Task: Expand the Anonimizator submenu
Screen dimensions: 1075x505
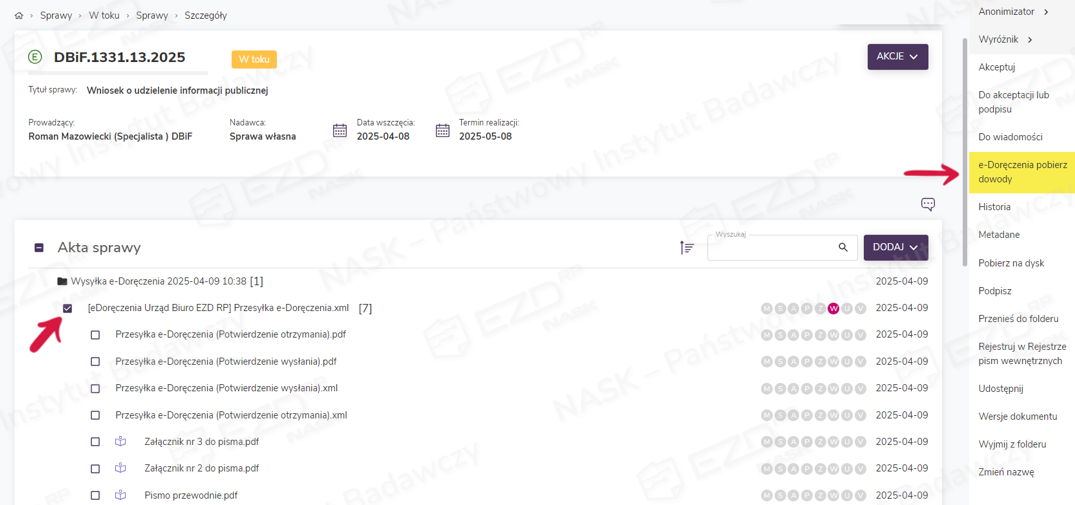Action: pyautogui.click(x=1013, y=12)
